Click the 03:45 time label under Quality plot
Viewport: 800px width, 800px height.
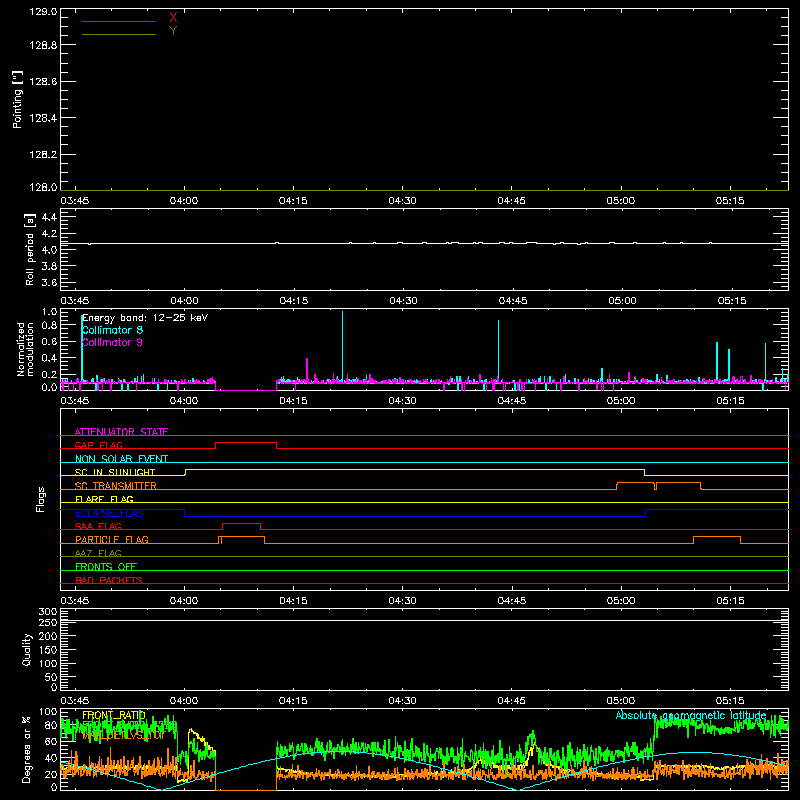tap(75, 701)
